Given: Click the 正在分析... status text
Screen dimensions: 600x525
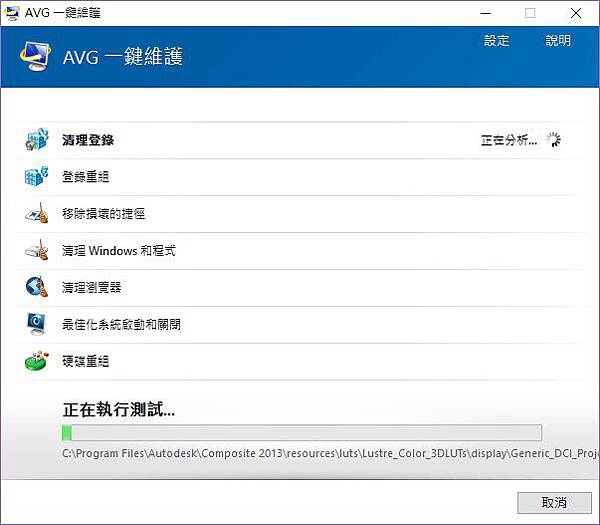Looking at the screenshot, I should point(509,140).
